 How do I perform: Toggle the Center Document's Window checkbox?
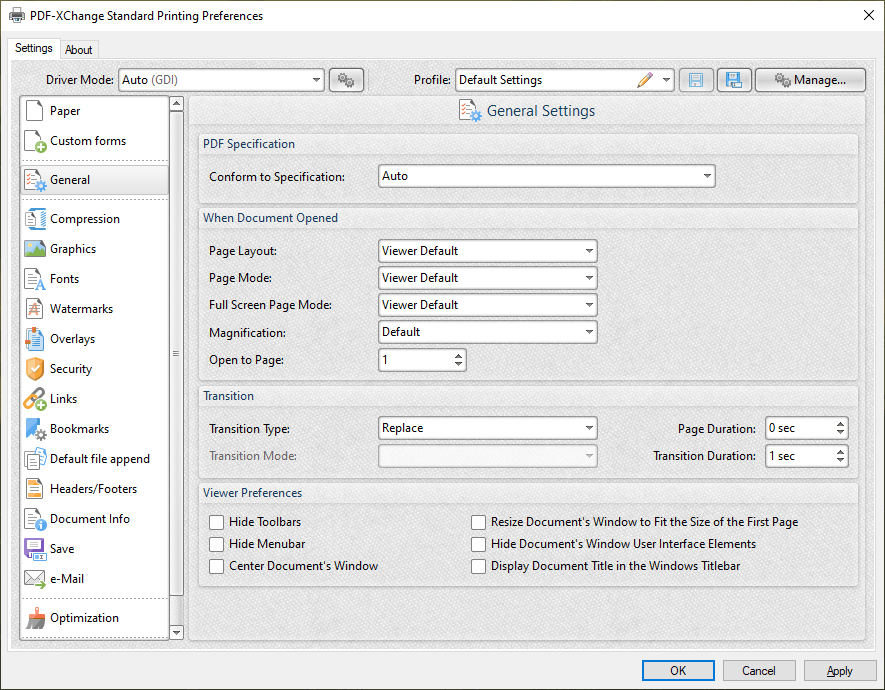point(216,566)
